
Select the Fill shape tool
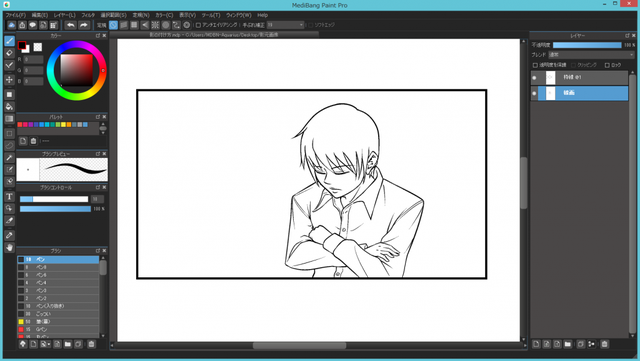(x=9, y=95)
